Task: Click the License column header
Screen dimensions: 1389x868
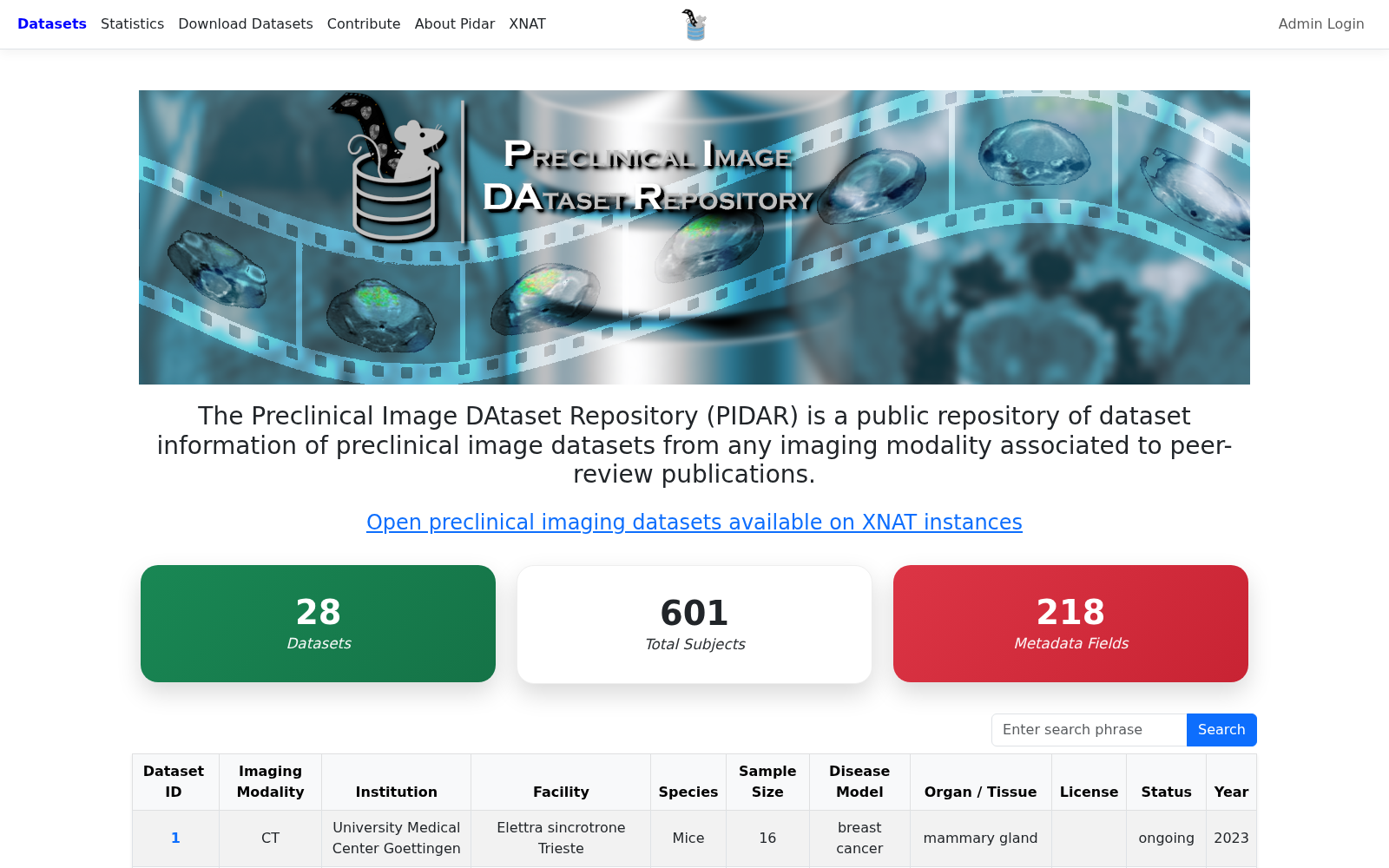Action: click(x=1089, y=781)
